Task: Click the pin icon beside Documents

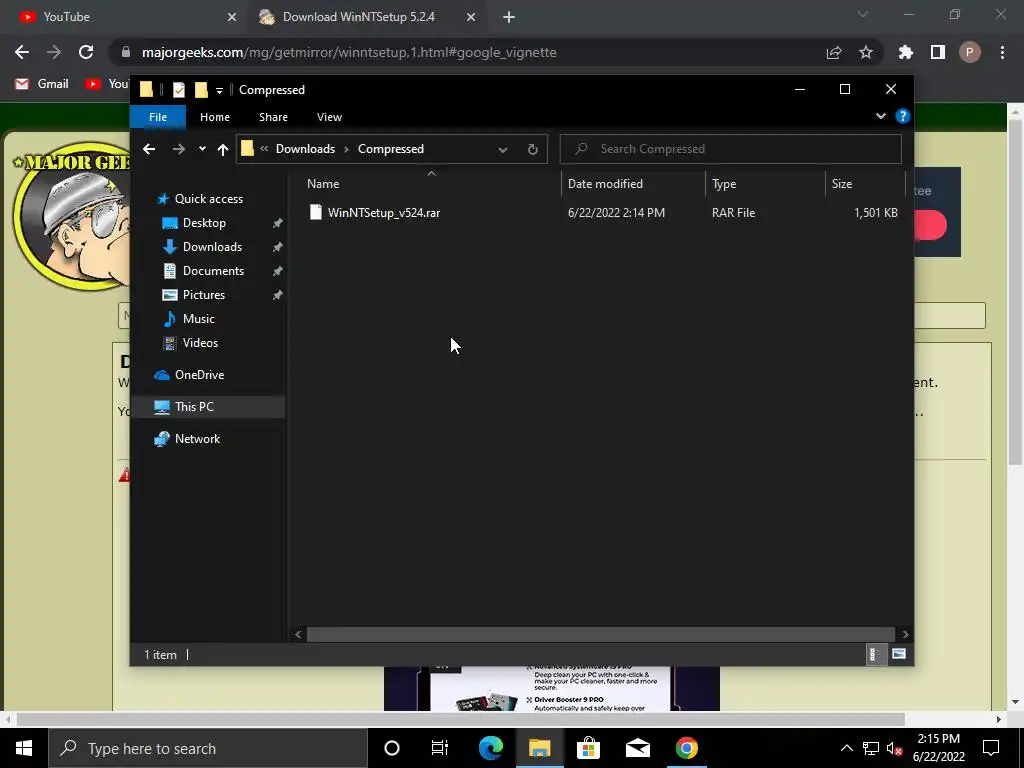Action: point(278,271)
